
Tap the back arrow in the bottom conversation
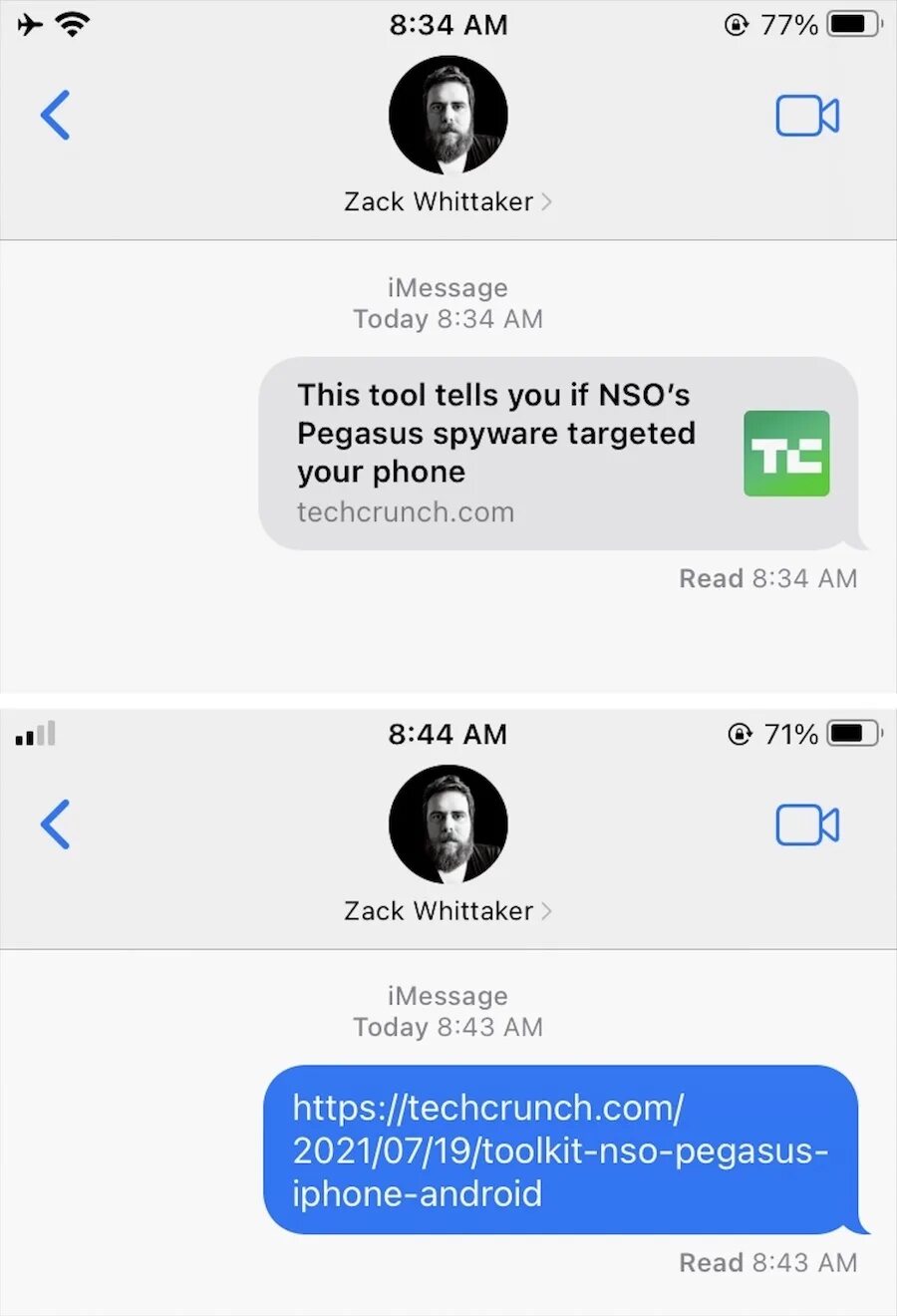click(55, 824)
